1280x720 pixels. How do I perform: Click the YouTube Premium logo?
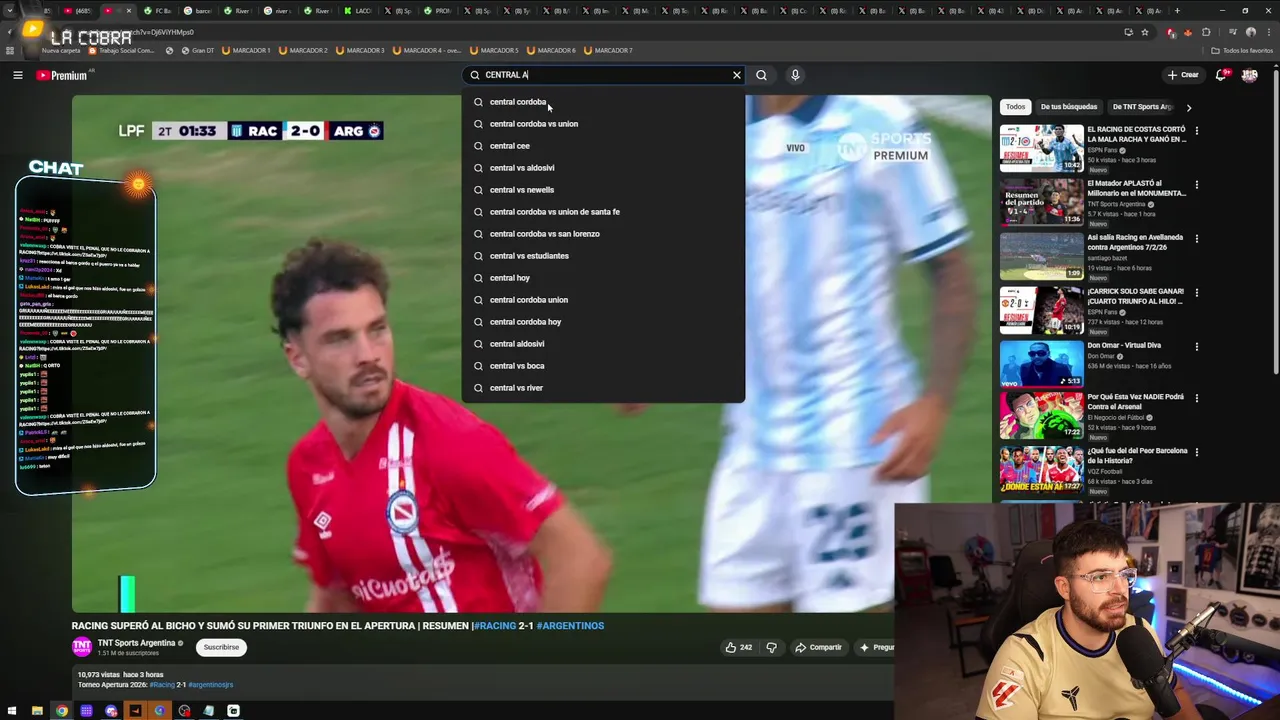click(x=62, y=75)
